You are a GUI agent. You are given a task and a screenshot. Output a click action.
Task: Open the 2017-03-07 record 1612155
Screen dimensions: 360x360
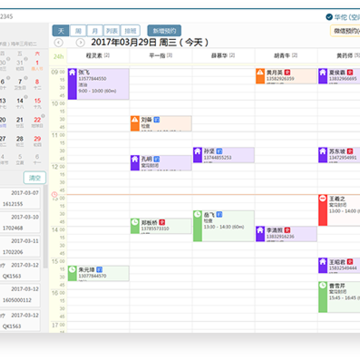20,198
